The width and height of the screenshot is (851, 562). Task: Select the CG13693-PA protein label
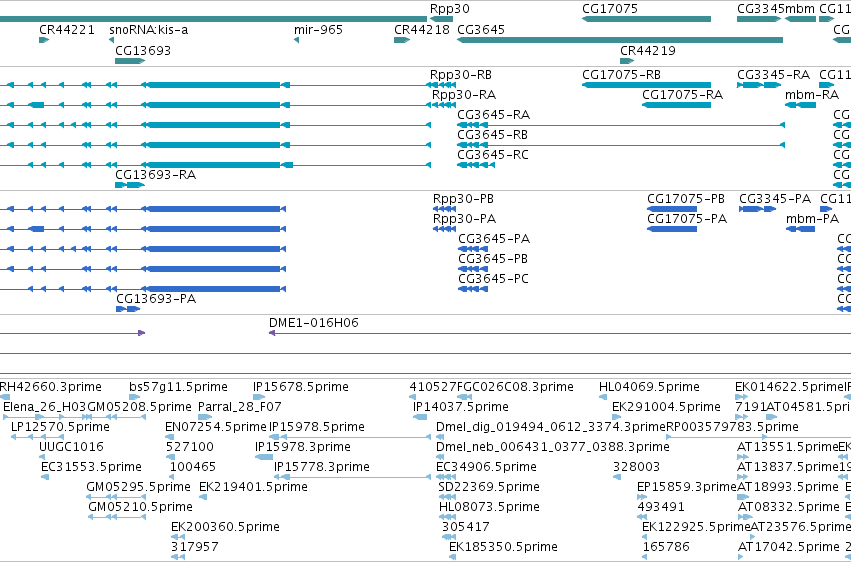pyautogui.click(x=156, y=299)
